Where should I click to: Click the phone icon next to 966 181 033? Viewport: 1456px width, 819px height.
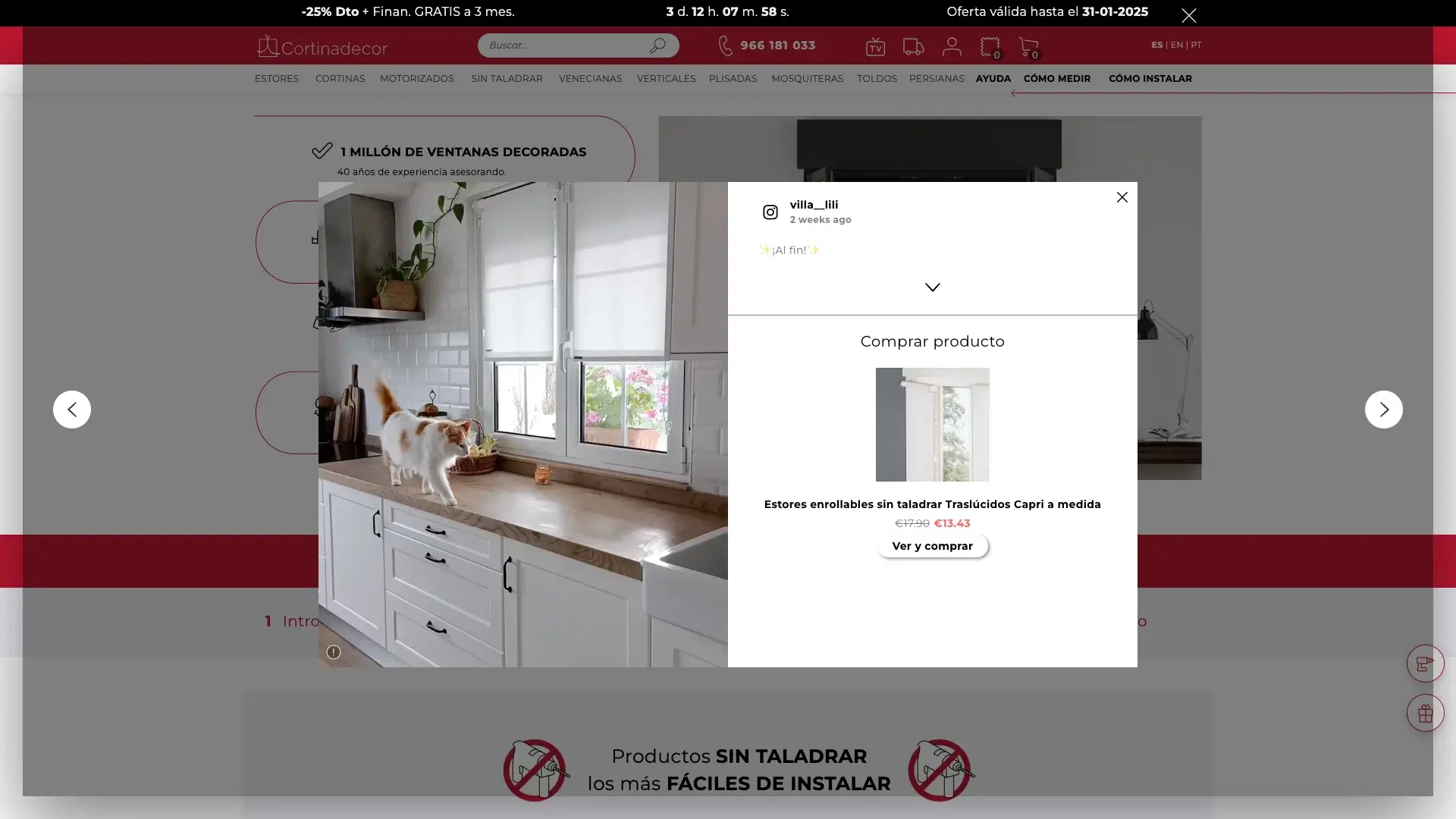click(724, 45)
